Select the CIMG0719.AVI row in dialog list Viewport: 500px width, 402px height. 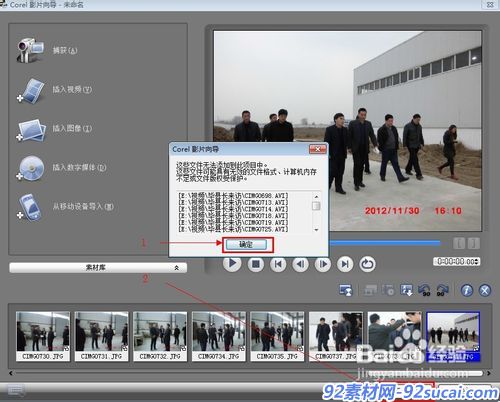pos(233,222)
